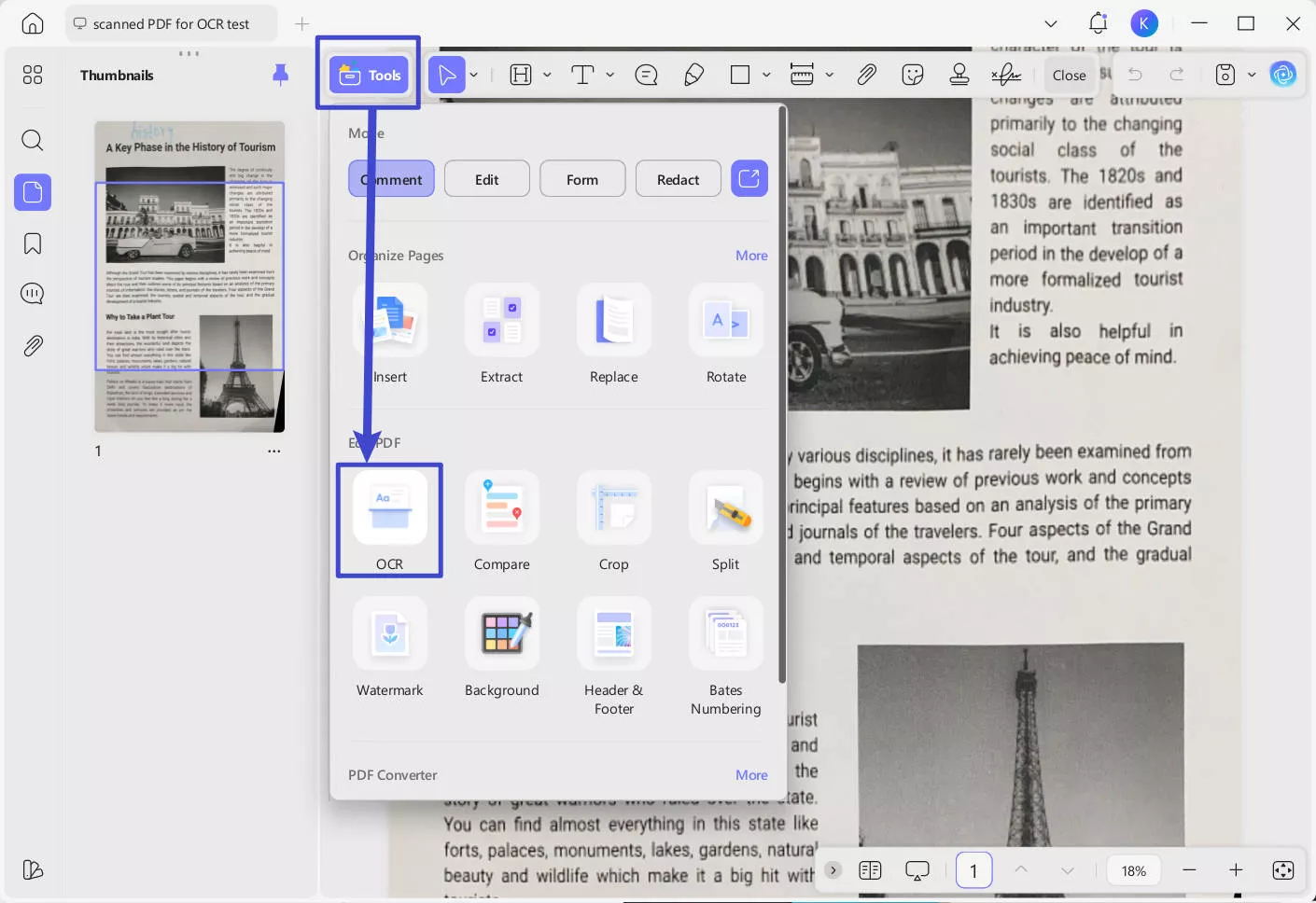Open the Bates Numbering tool

pyautogui.click(x=726, y=657)
